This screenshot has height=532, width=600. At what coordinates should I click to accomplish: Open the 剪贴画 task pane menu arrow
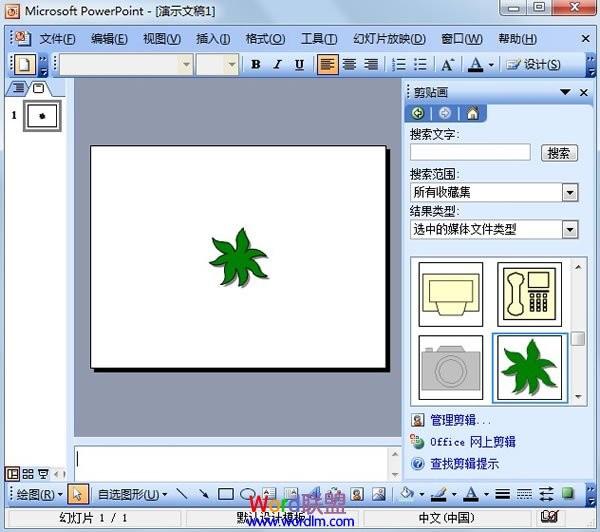click(x=565, y=92)
